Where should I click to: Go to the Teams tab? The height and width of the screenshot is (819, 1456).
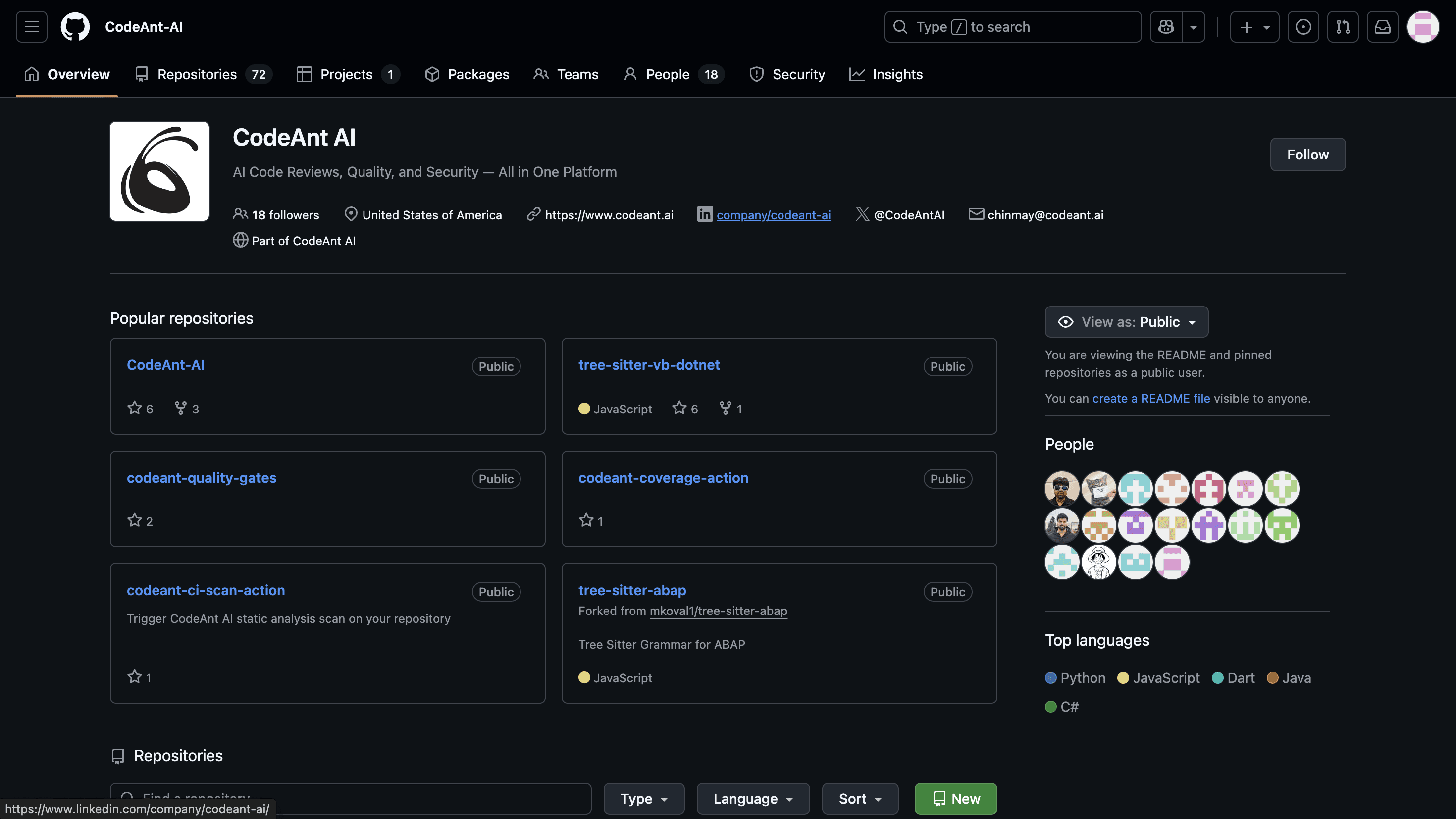566,74
